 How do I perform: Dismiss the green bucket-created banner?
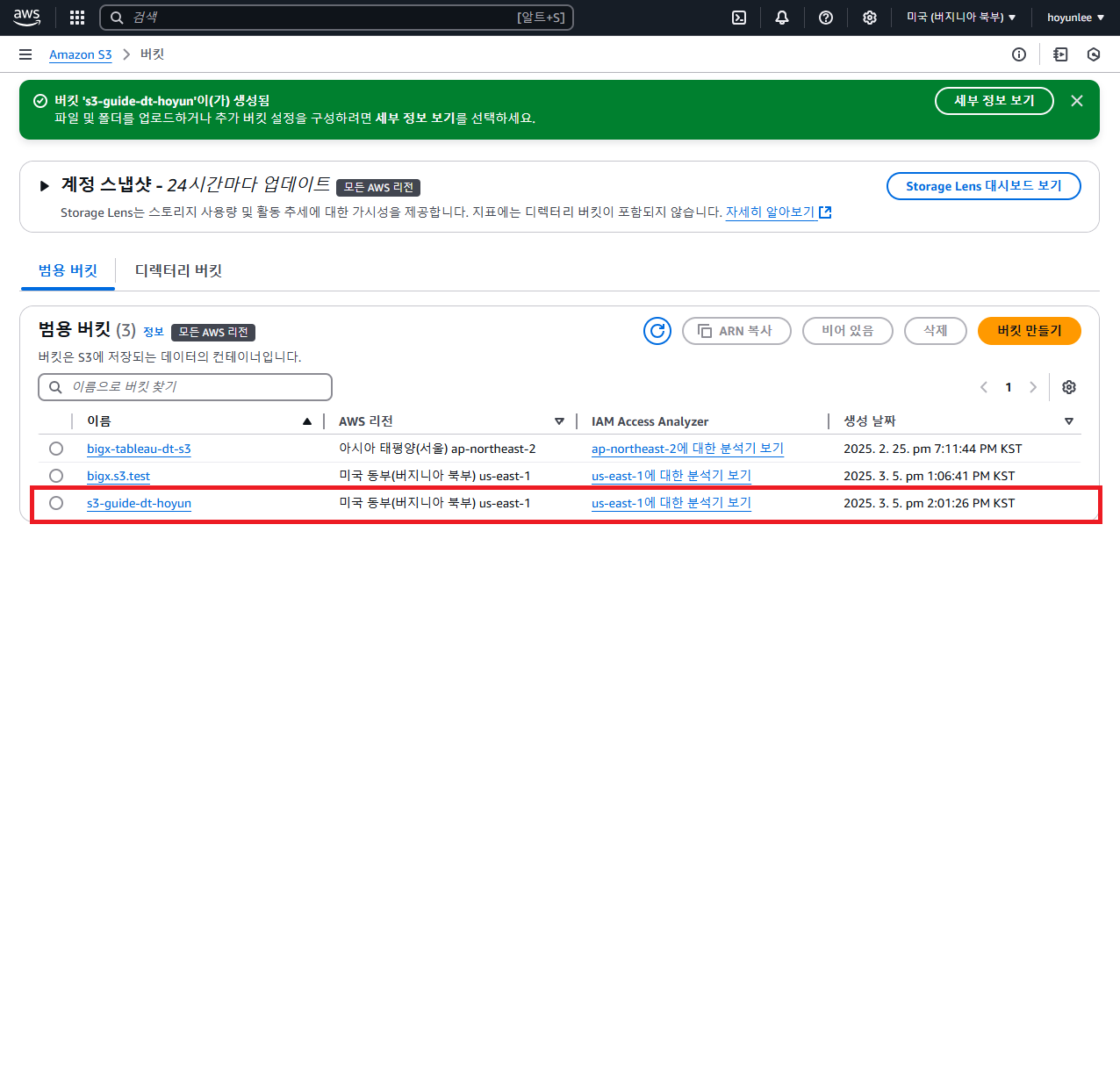click(x=1077, y=101)
